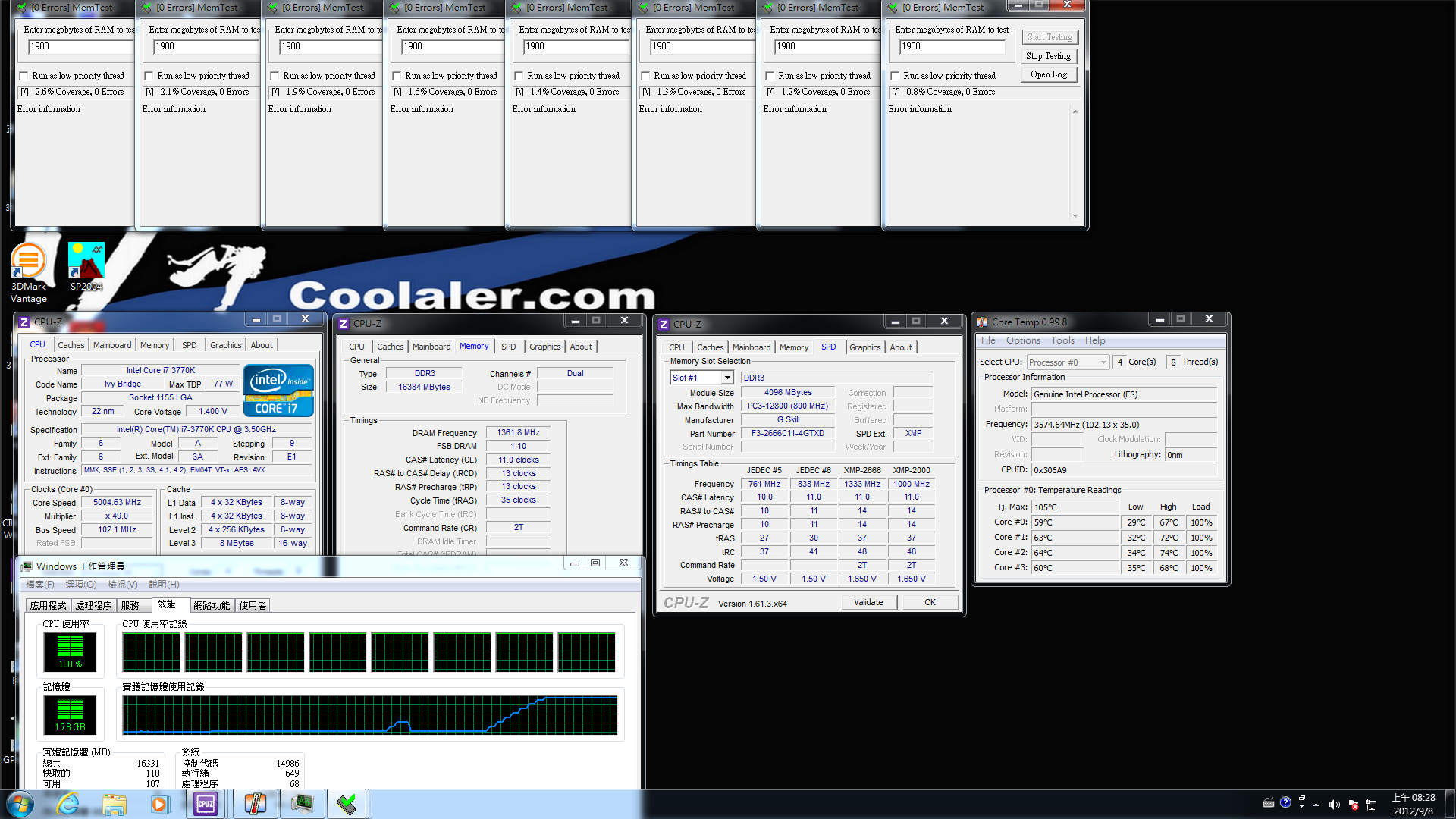Click the 0x306A9 CPUID value
The height and width of the screenshot is (819, 1456).
pyautogui.click(x=1124, y=470)
